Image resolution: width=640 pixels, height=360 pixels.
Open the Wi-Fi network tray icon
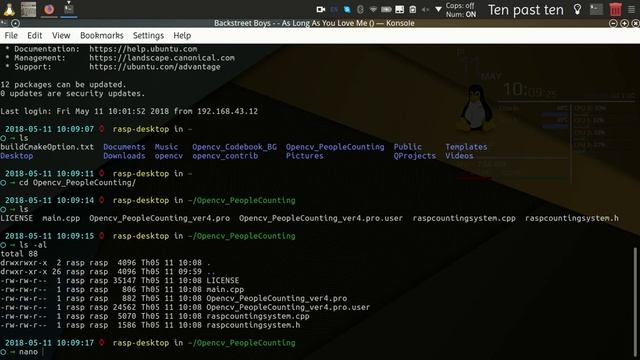373,9
